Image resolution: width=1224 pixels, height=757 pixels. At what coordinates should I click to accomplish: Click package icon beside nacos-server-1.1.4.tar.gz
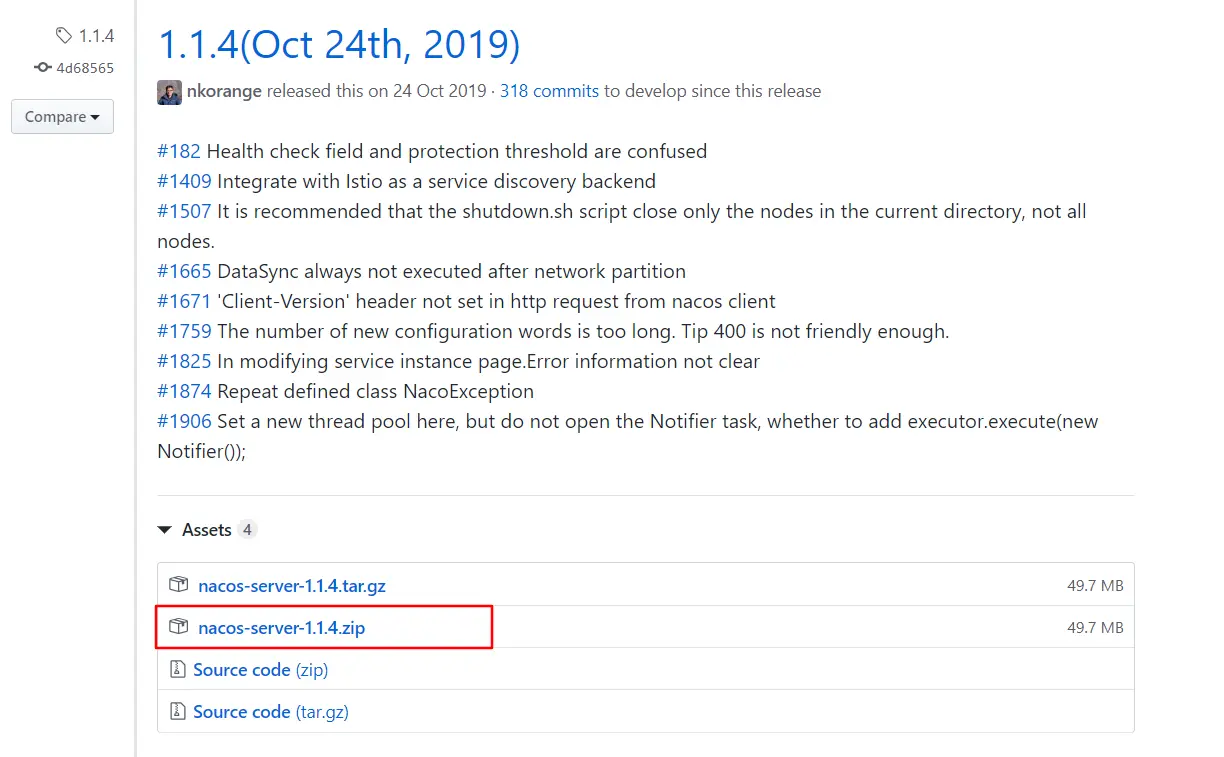[x=179, y=585]
